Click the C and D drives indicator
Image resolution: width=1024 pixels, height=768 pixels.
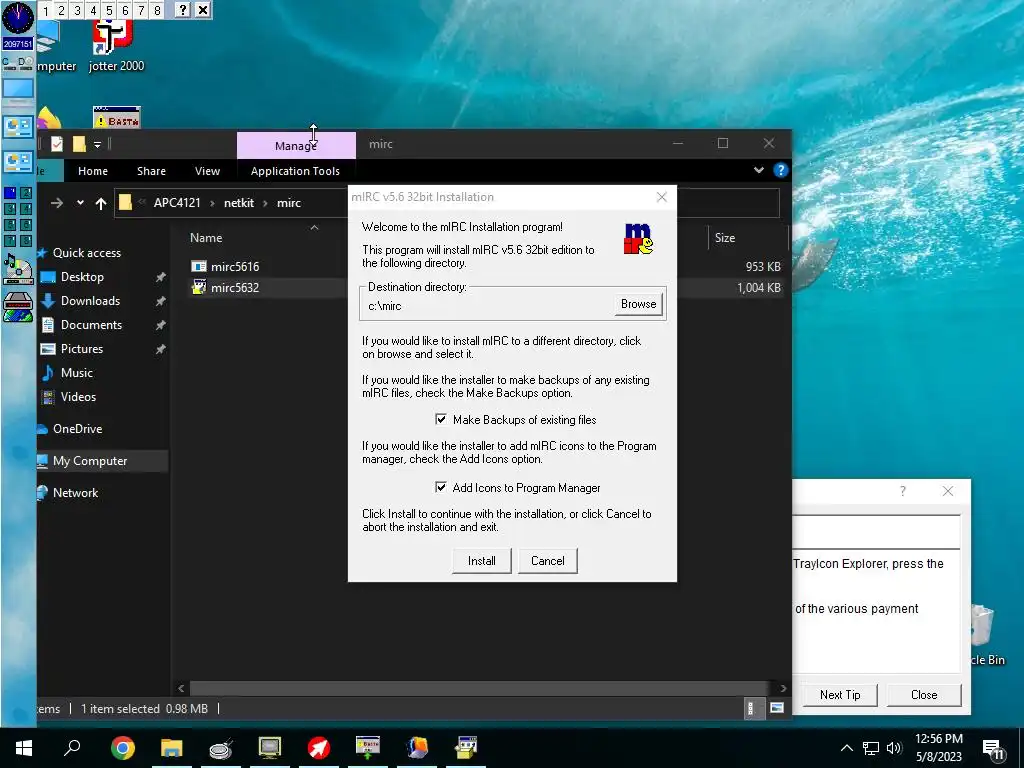coord(18,63)
